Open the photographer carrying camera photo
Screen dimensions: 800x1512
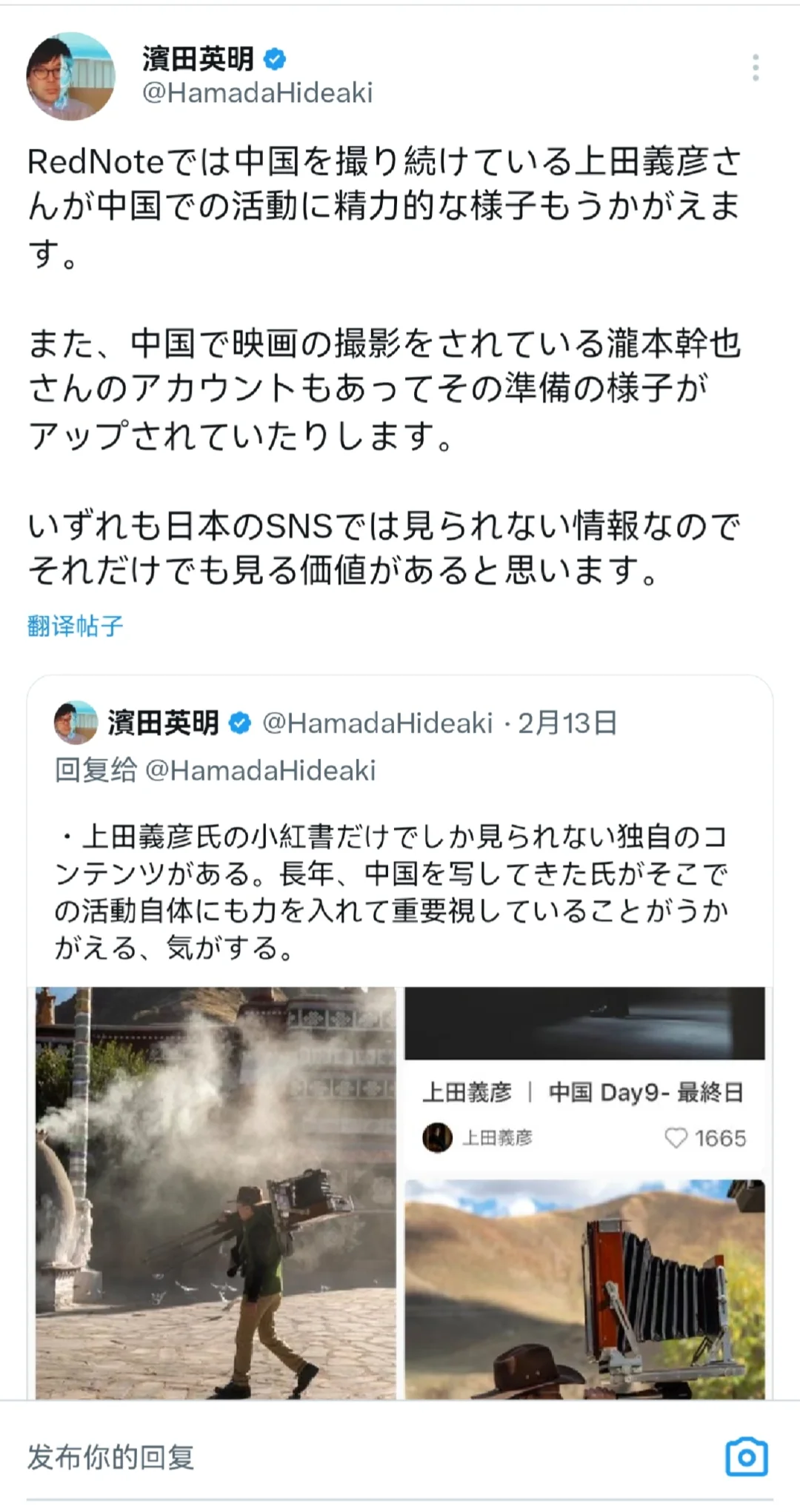pos(216,1192)
